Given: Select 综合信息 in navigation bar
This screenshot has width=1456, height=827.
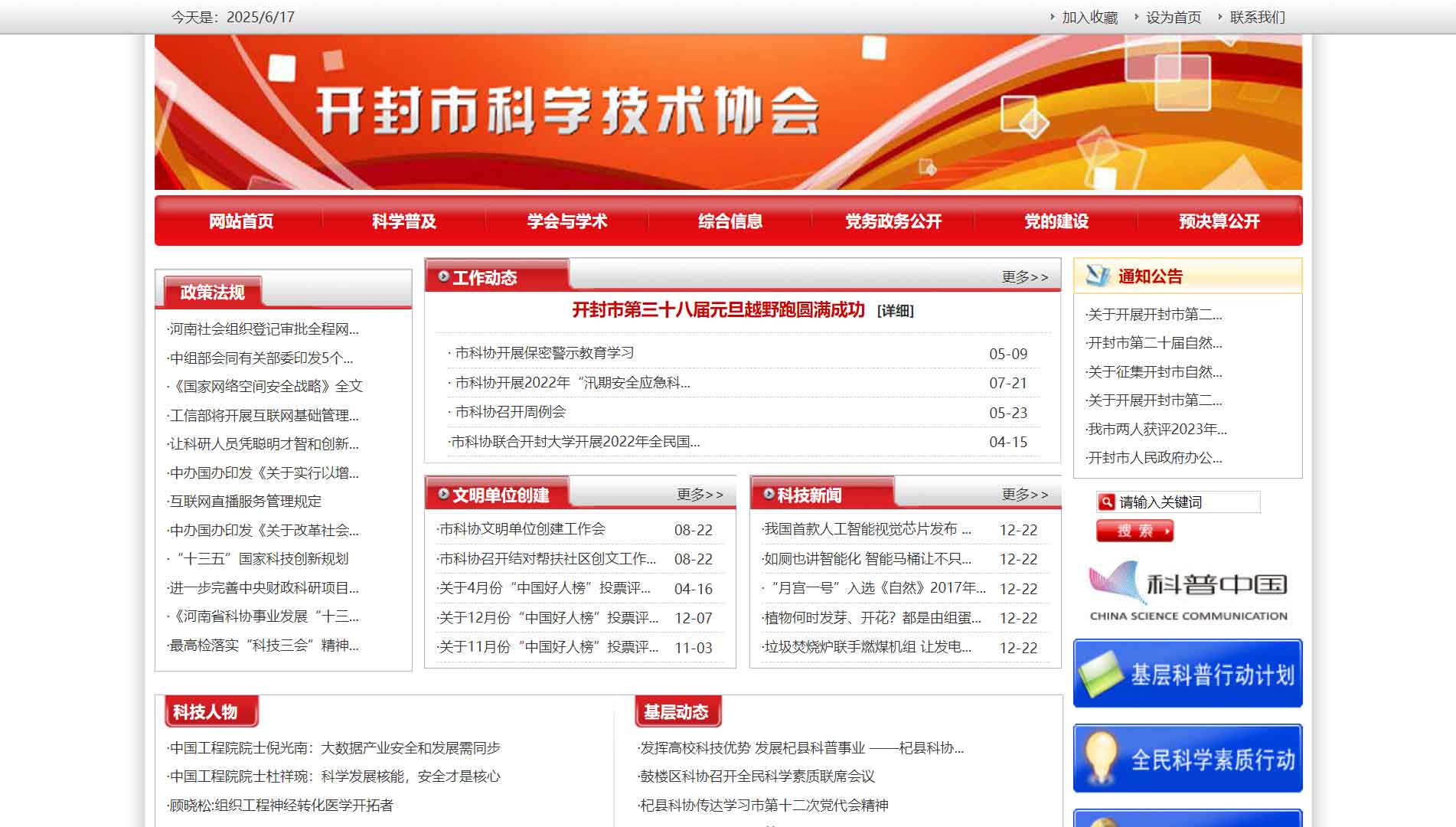Looking at the screenshot, I should pos(730,221).
